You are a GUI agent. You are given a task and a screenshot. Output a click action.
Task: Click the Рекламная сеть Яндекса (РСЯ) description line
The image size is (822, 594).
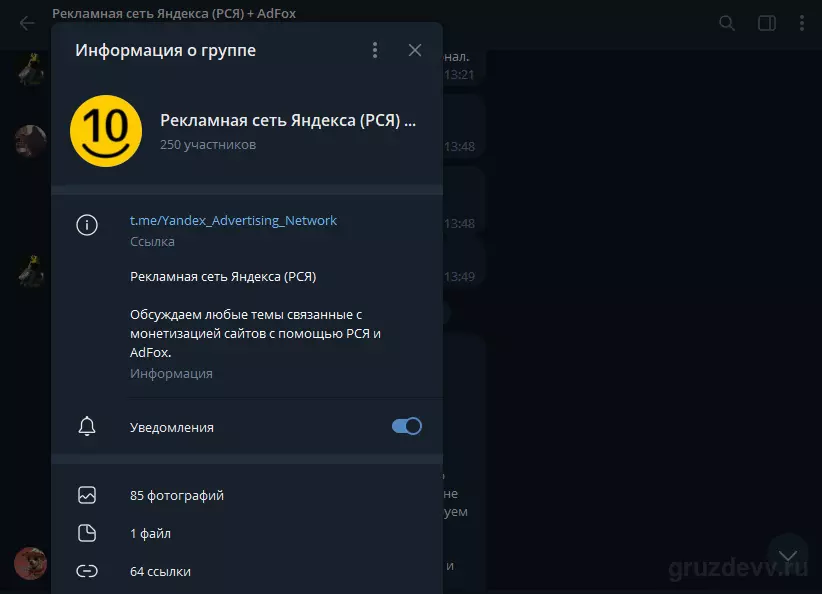coord(223,277)
